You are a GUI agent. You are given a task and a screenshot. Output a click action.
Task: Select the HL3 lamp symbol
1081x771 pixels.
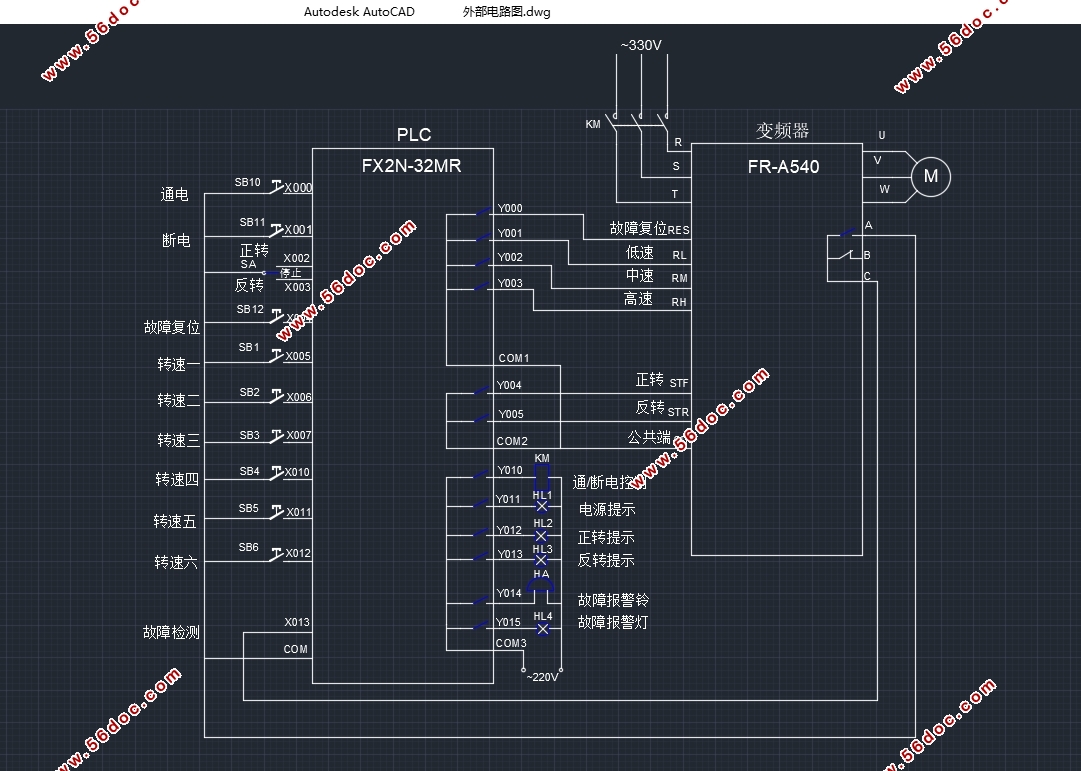pos(541,559)
